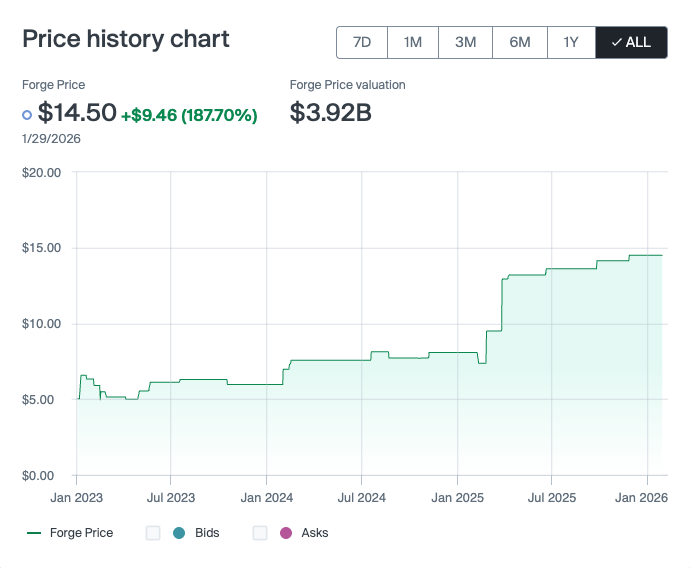The image size is (690, 568).
Task: Click the circle icon beside the $14.50 price
Action: pos(27,115)
